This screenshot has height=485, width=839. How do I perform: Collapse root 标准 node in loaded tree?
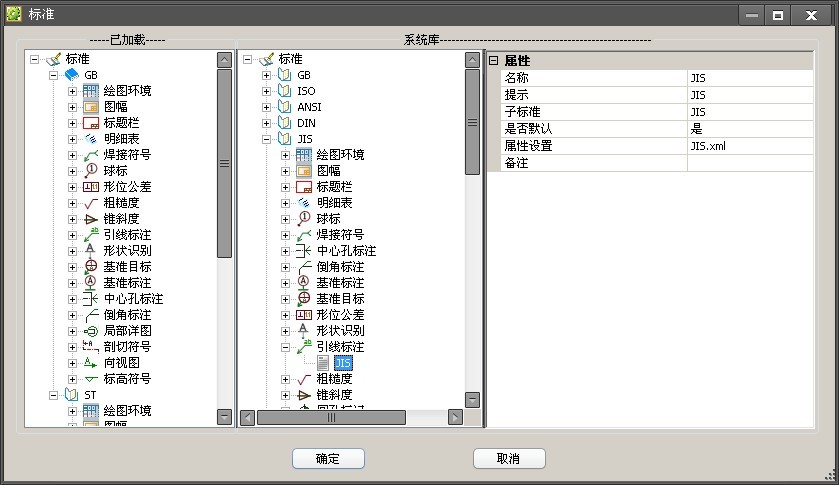coord(35,59)
